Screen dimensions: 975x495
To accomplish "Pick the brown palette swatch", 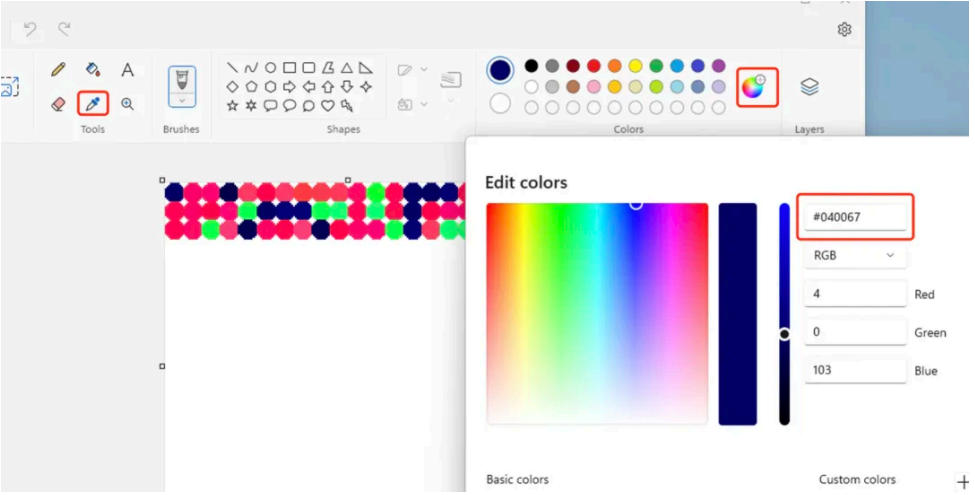I will click(573, 86).
